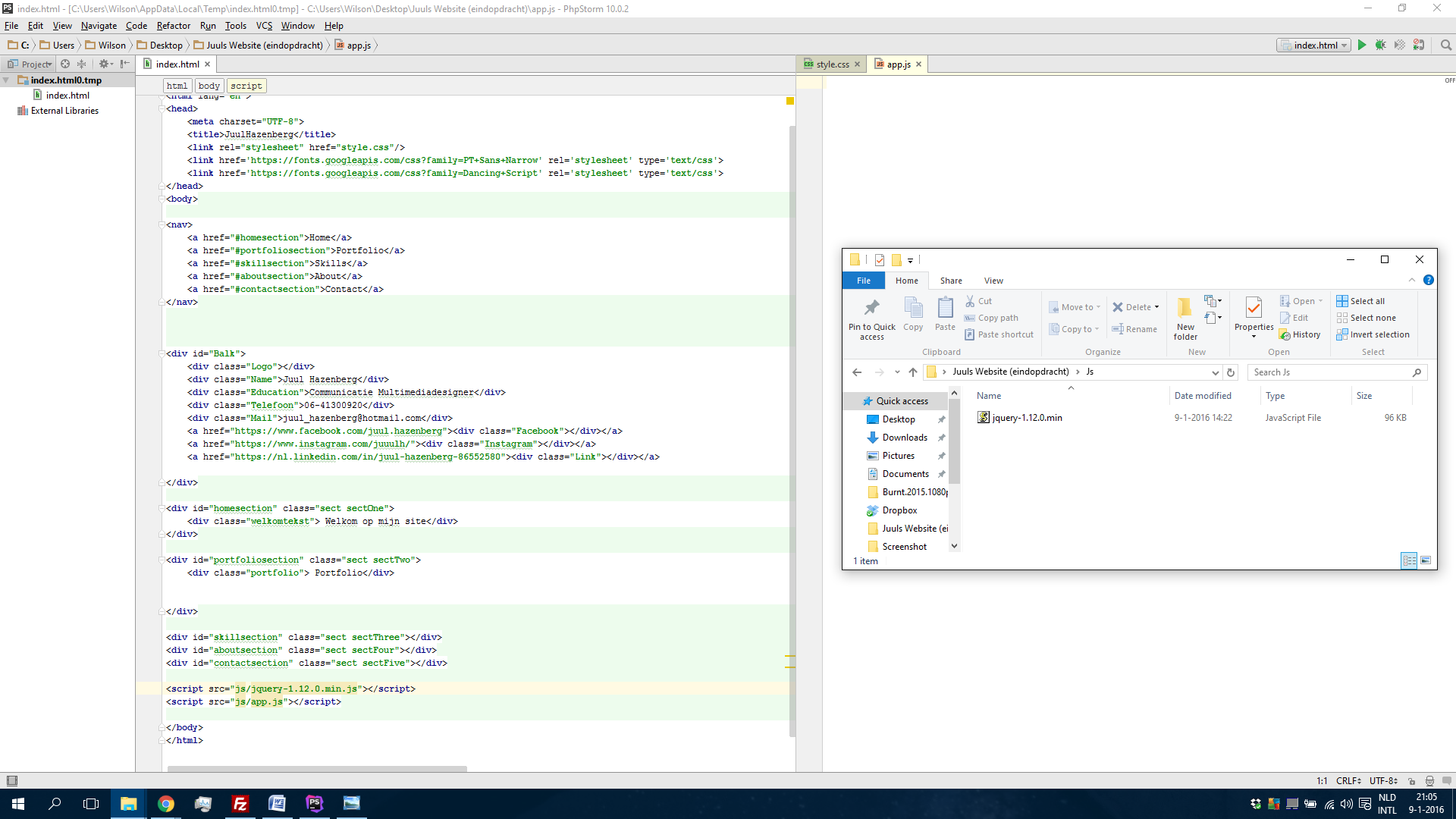
Task: Go back in Explorer navigation
Action: (x=857, y=372)
